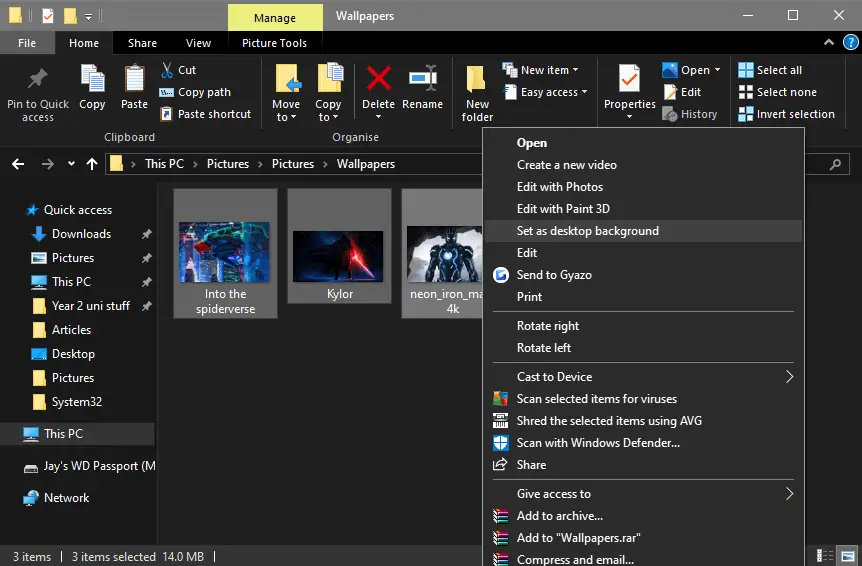Screen dimensions: 862x566
Task: Open the quick access toolbar customize arrow
Action: pyautogui.click(x=89, y=17)
